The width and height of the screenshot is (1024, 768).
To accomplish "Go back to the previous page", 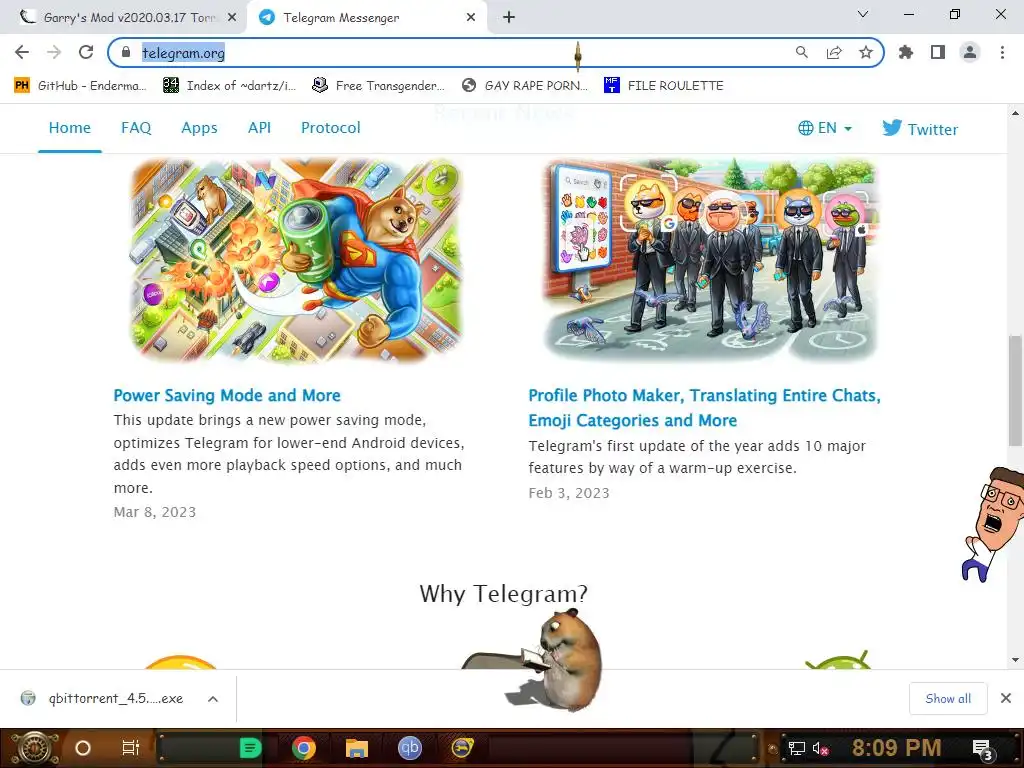I will [22, 52].
